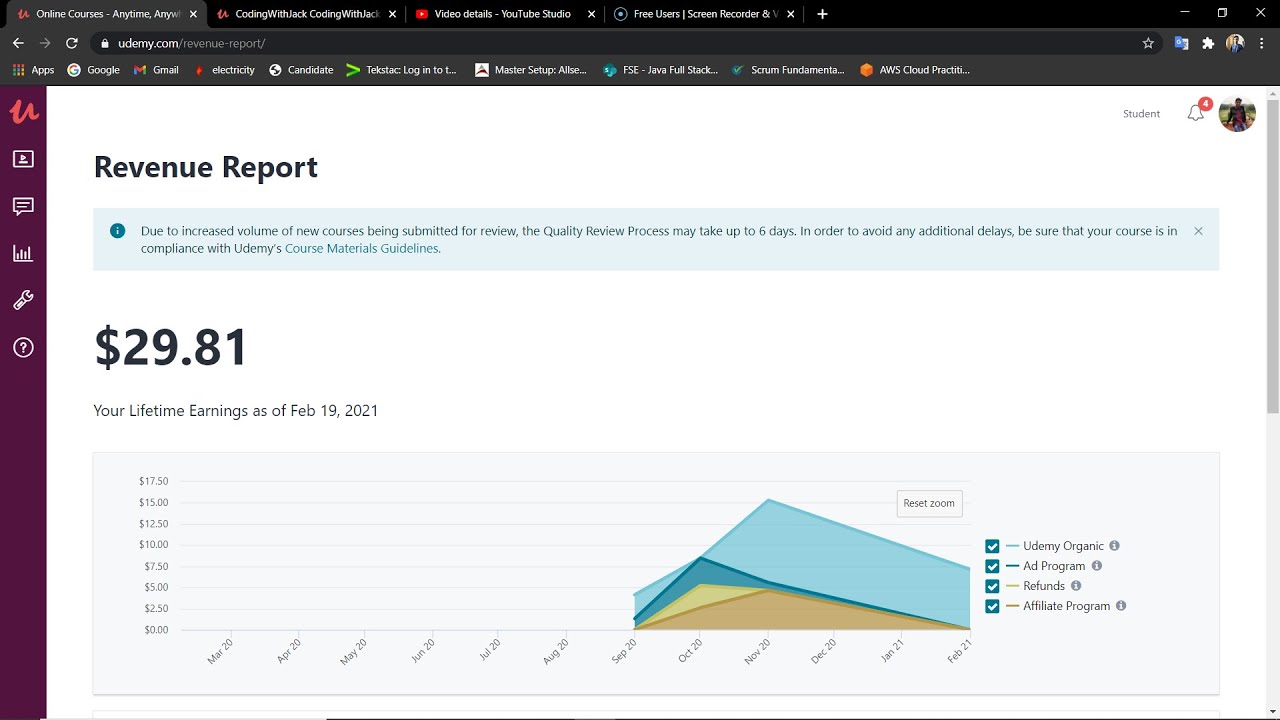Click the info icon in the notice banner
Image resolution: width=1280 pixels, height=720 pixels.
pyautogui.click(x=117, y=231)
